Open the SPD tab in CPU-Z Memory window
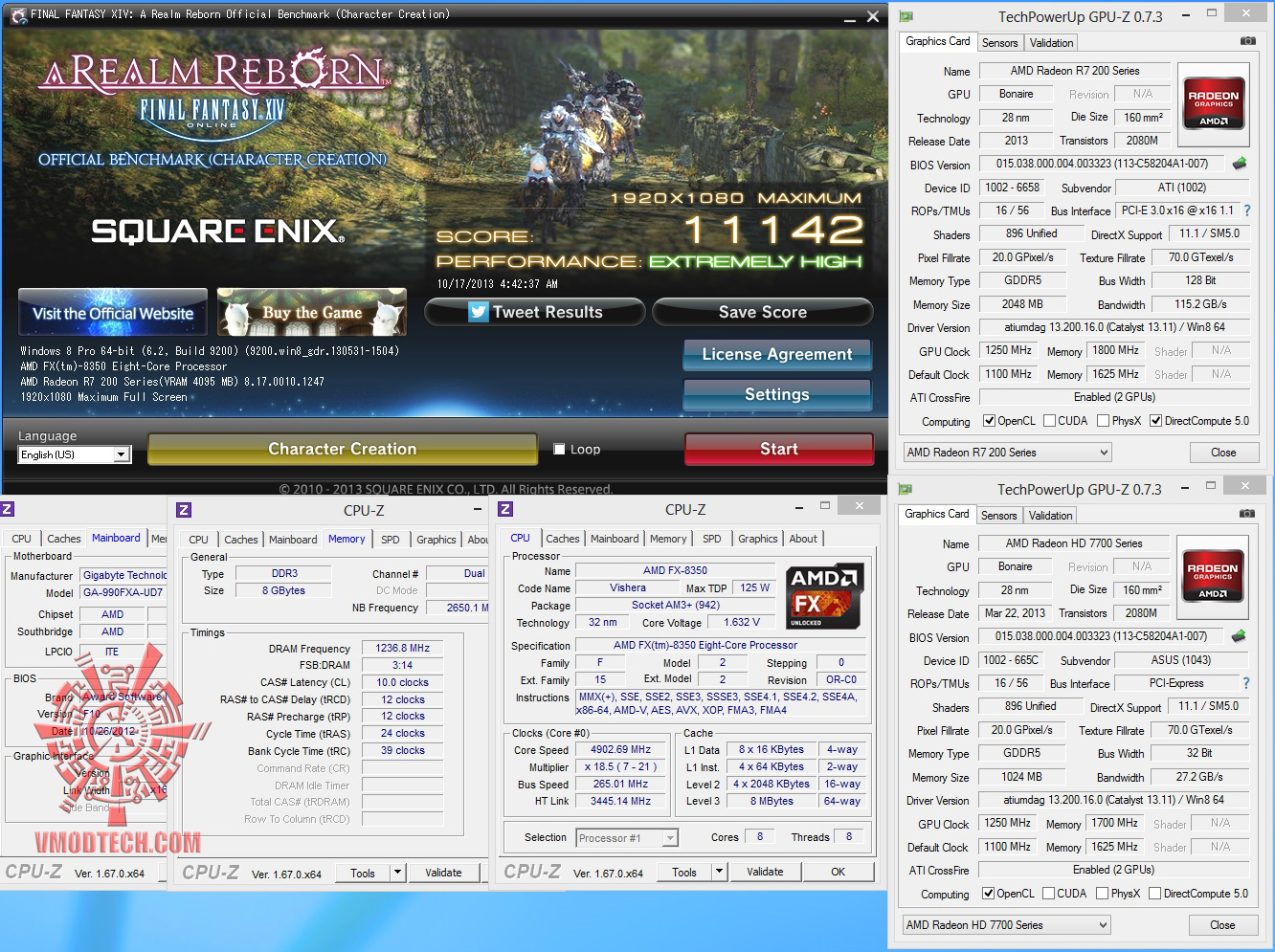This screenshot has width=1275, height=952. coord(391,540)
